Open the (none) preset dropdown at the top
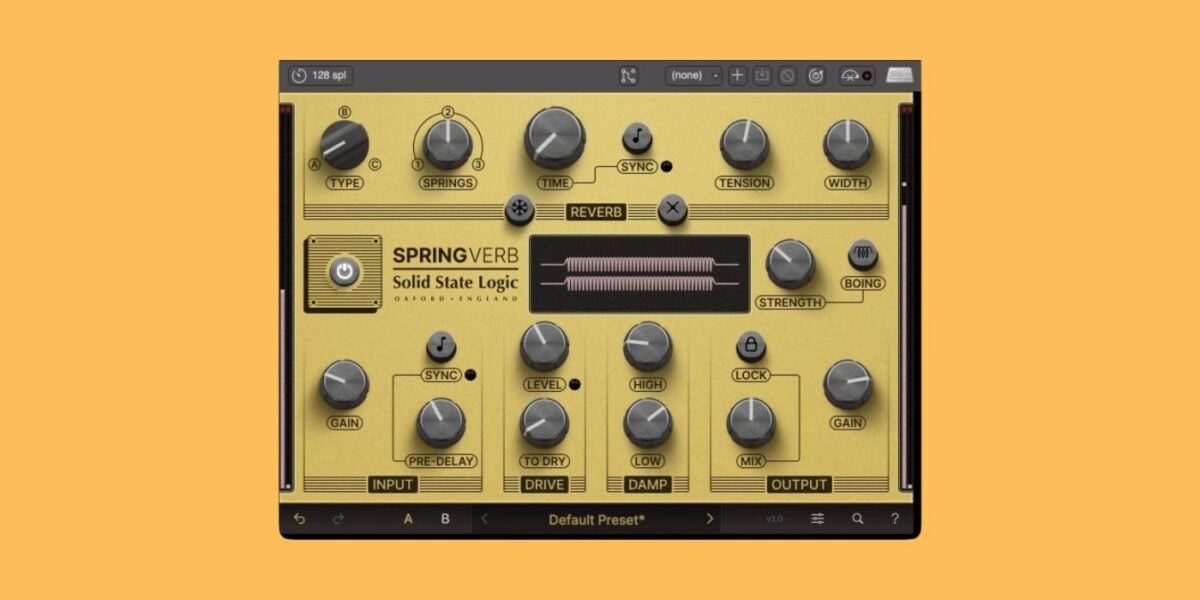1200x600 pixels. pos(693,75)
